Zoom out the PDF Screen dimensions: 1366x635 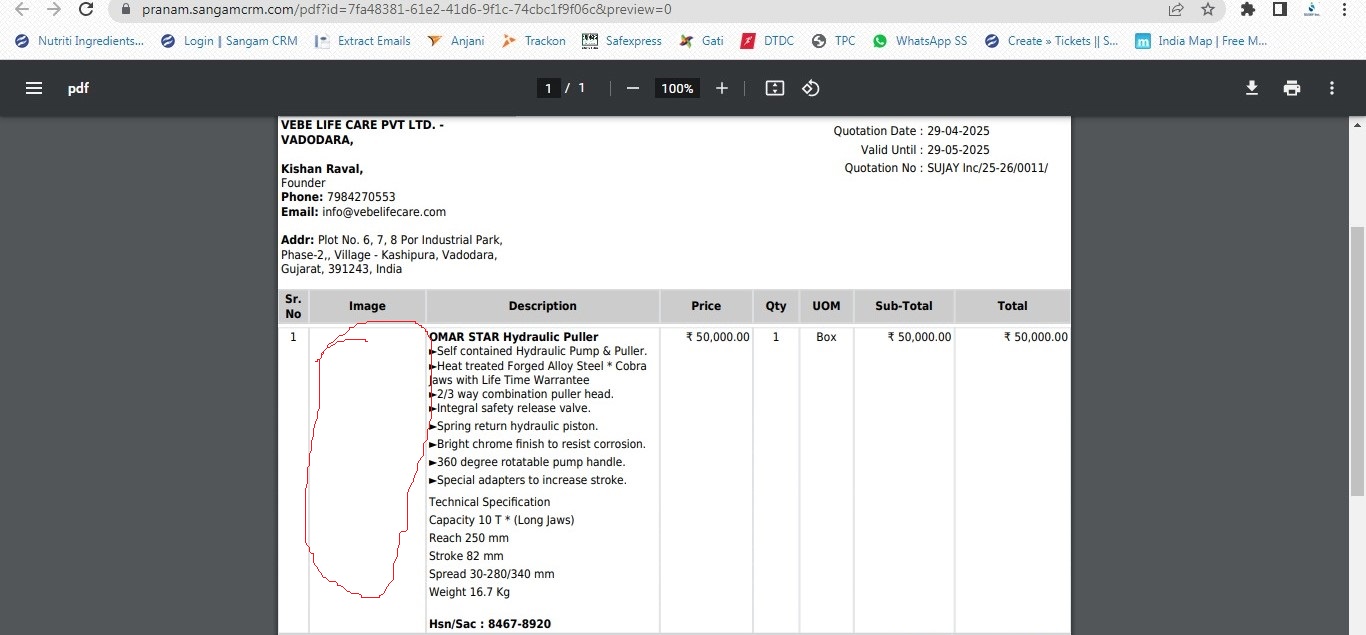[632, 88]
